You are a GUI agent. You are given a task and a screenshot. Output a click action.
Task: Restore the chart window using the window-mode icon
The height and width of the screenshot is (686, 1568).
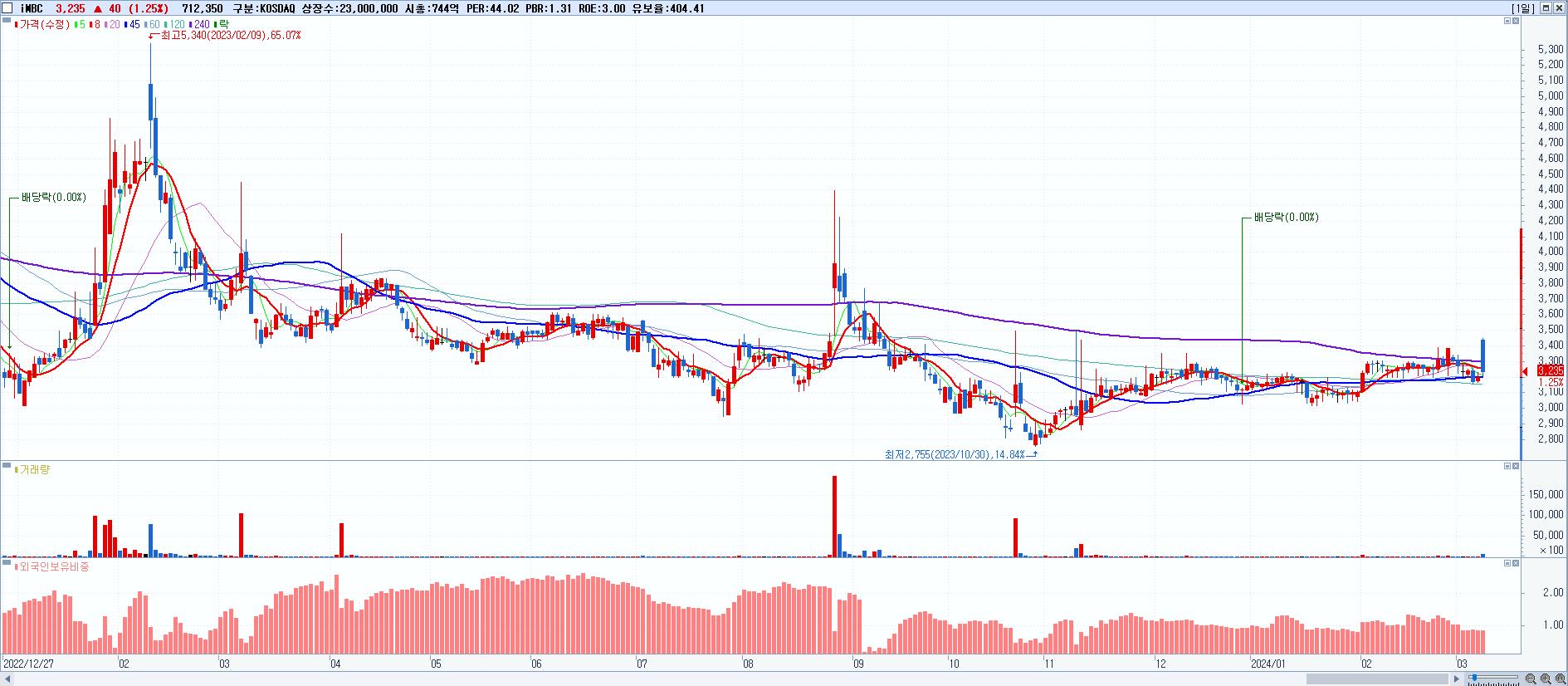1546,7
